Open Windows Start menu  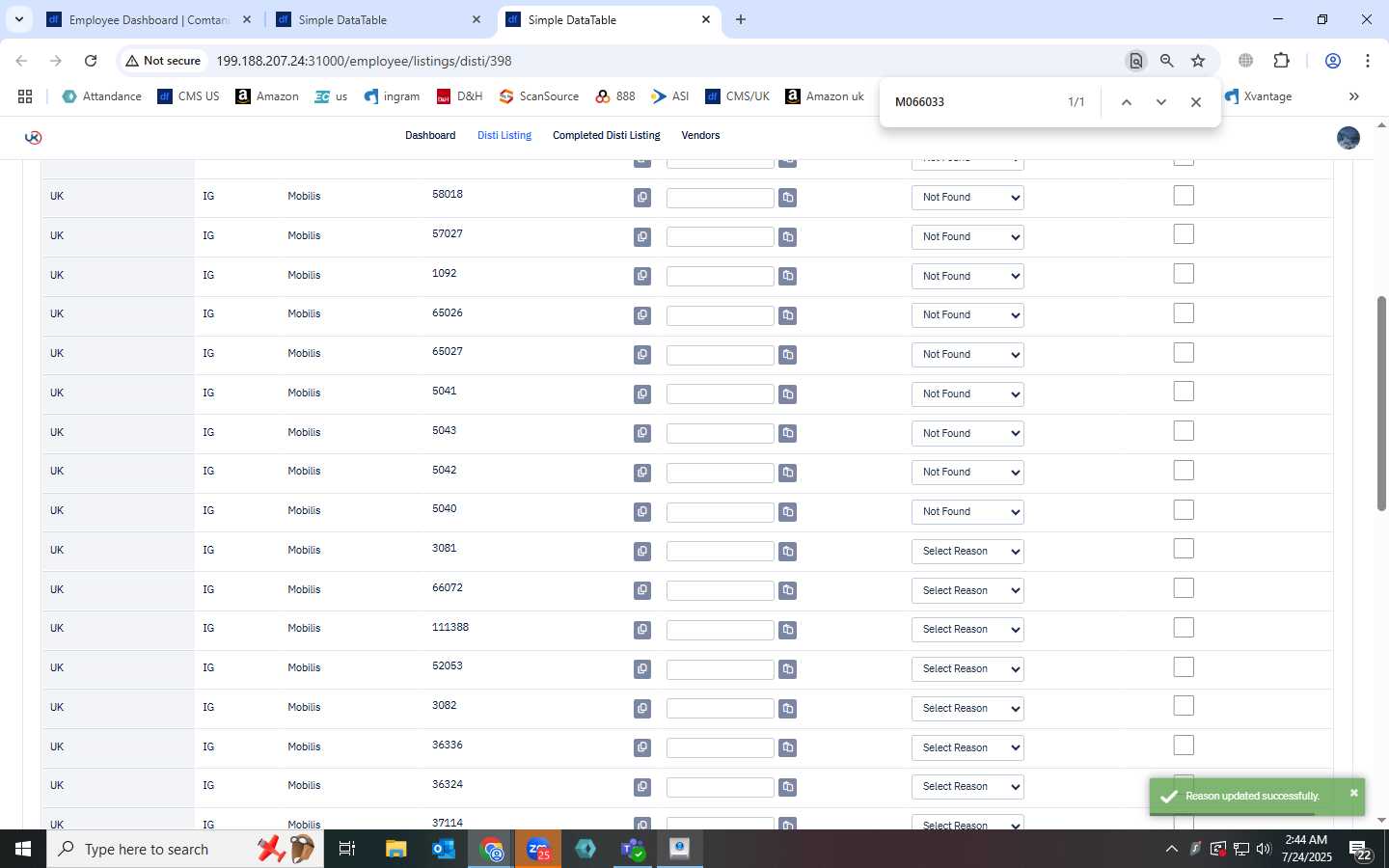coord(23,849)
